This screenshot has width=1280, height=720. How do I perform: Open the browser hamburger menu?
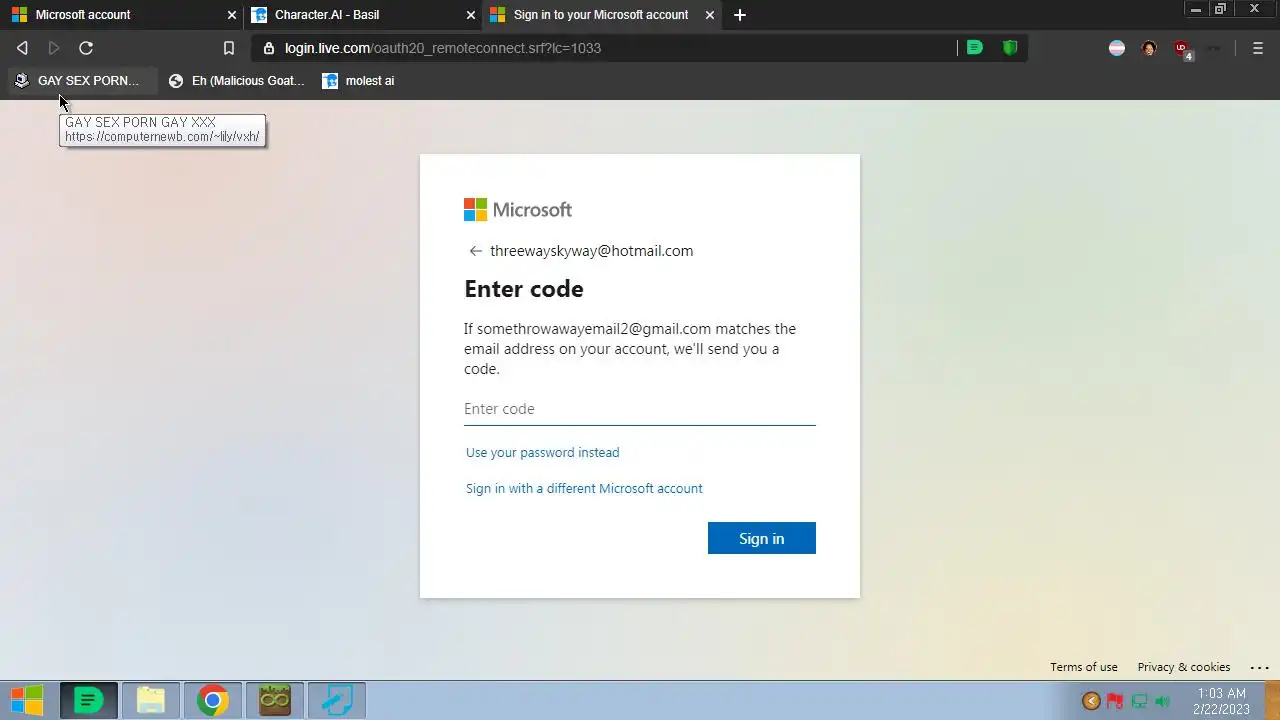tap(1258, 48)
